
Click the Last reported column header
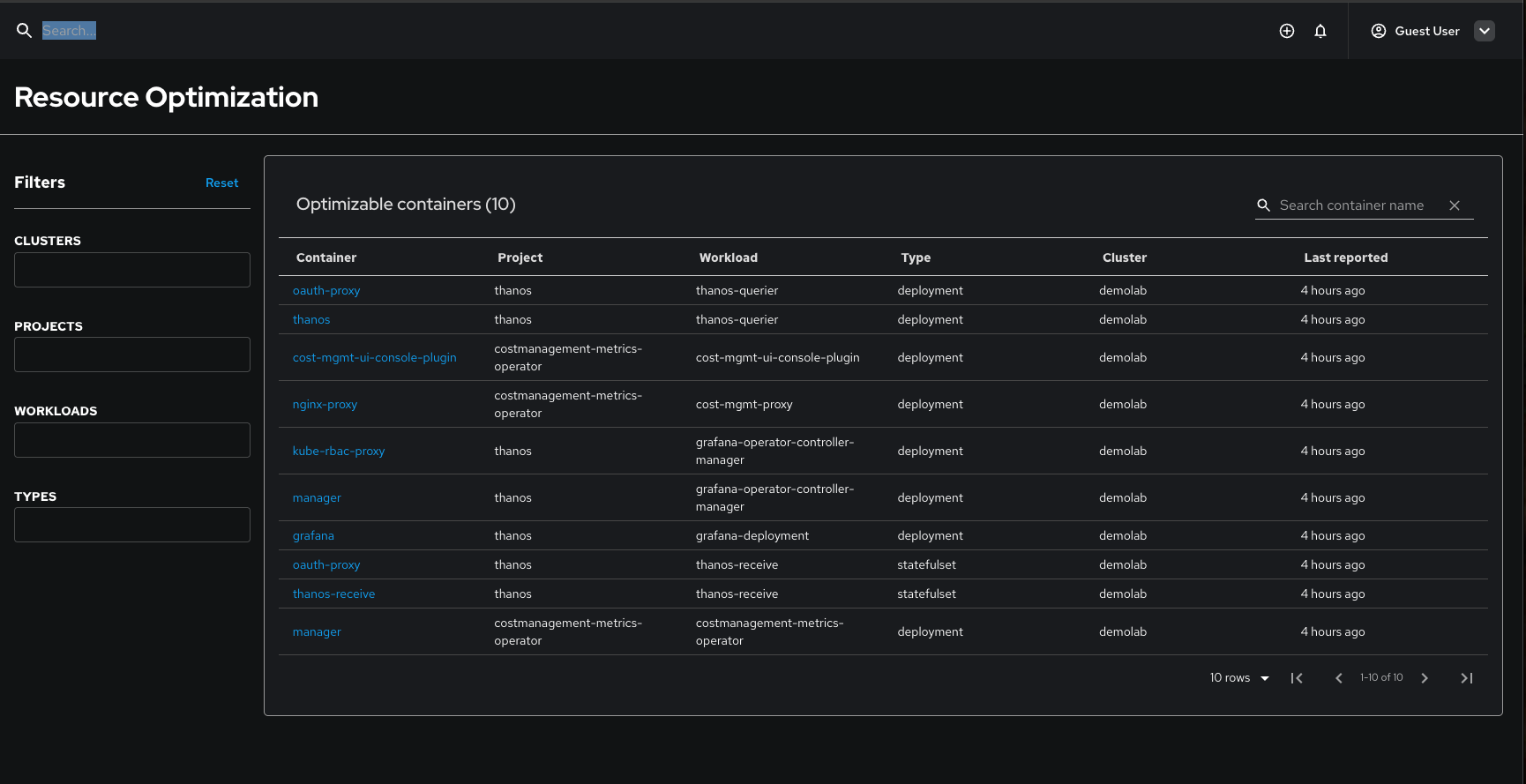[1346, 258]
